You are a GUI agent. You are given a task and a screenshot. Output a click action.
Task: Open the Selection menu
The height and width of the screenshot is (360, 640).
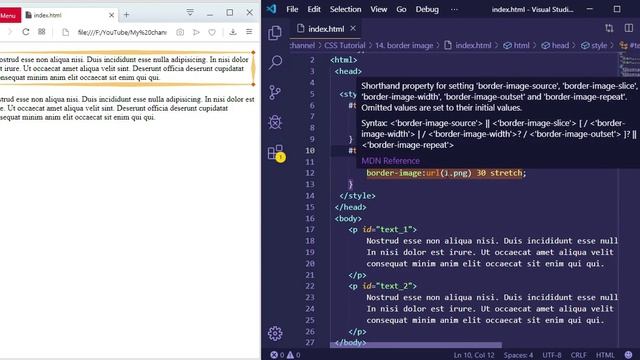tap(345, 9)
